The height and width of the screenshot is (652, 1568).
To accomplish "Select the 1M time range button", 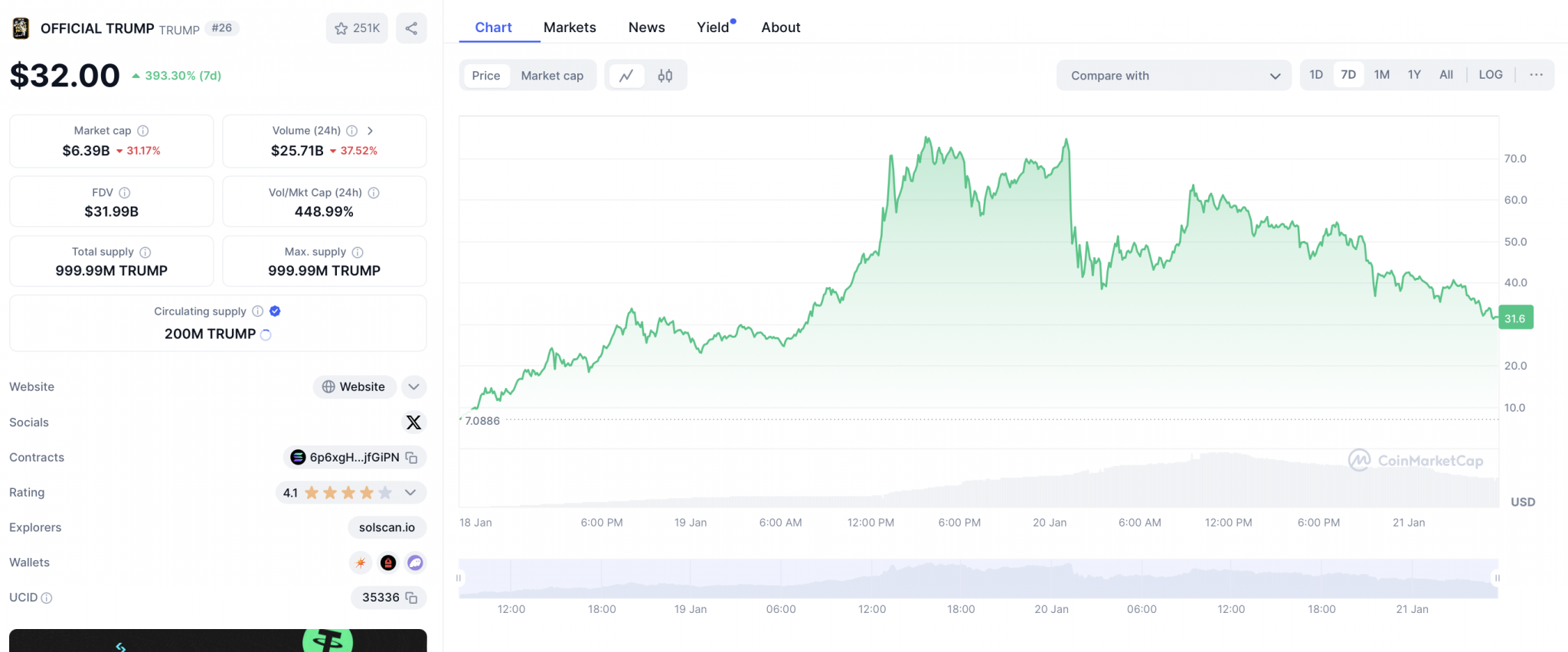I will tap(1381, 75).
